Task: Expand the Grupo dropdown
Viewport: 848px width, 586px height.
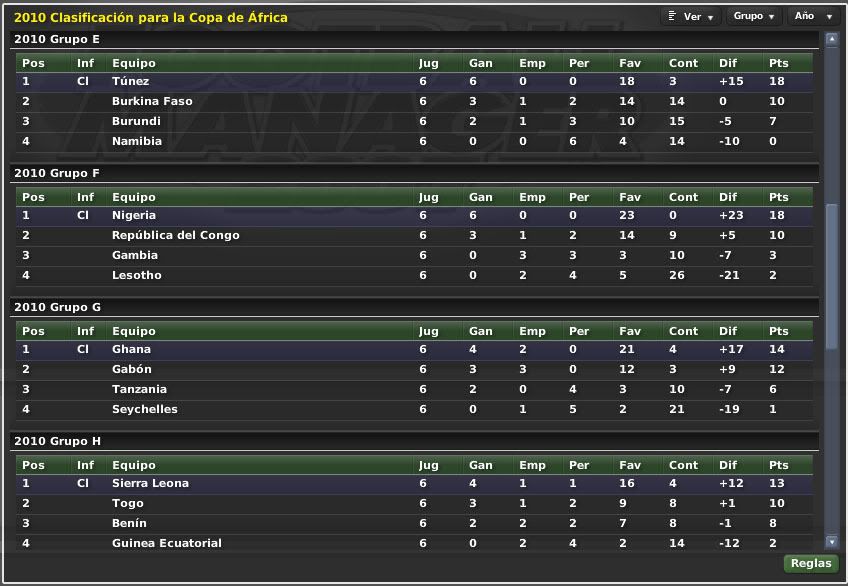Action: (x=754, y=17)
